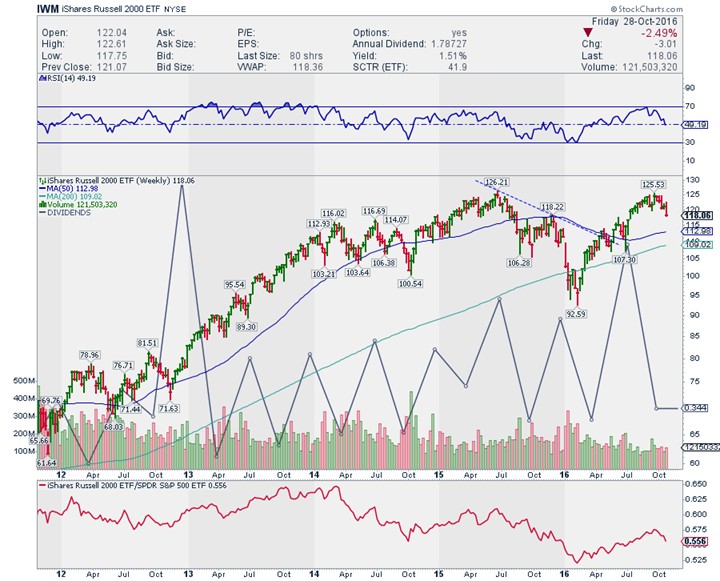Click the 61.64 low price label
This screenshot has height=581, width=720.
[46, 463]
